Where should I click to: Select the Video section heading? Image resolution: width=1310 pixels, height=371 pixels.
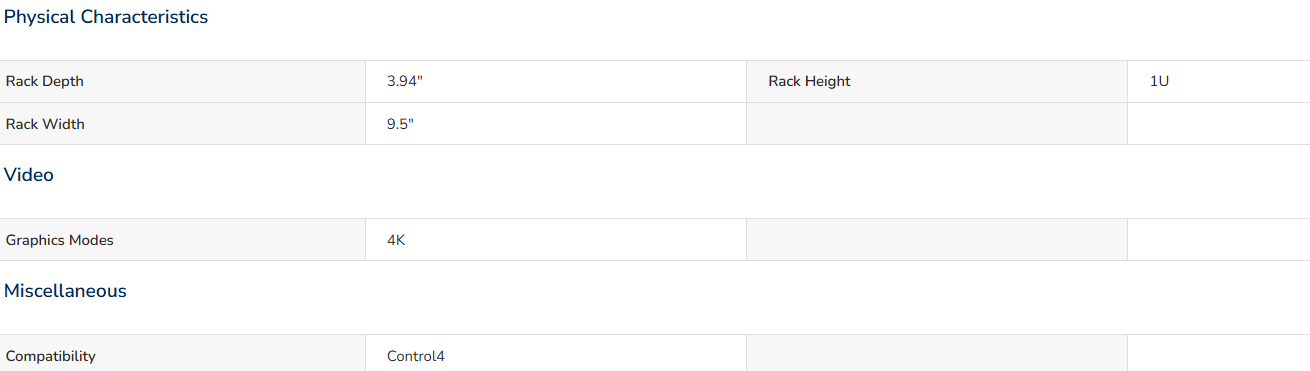[29, 175]
